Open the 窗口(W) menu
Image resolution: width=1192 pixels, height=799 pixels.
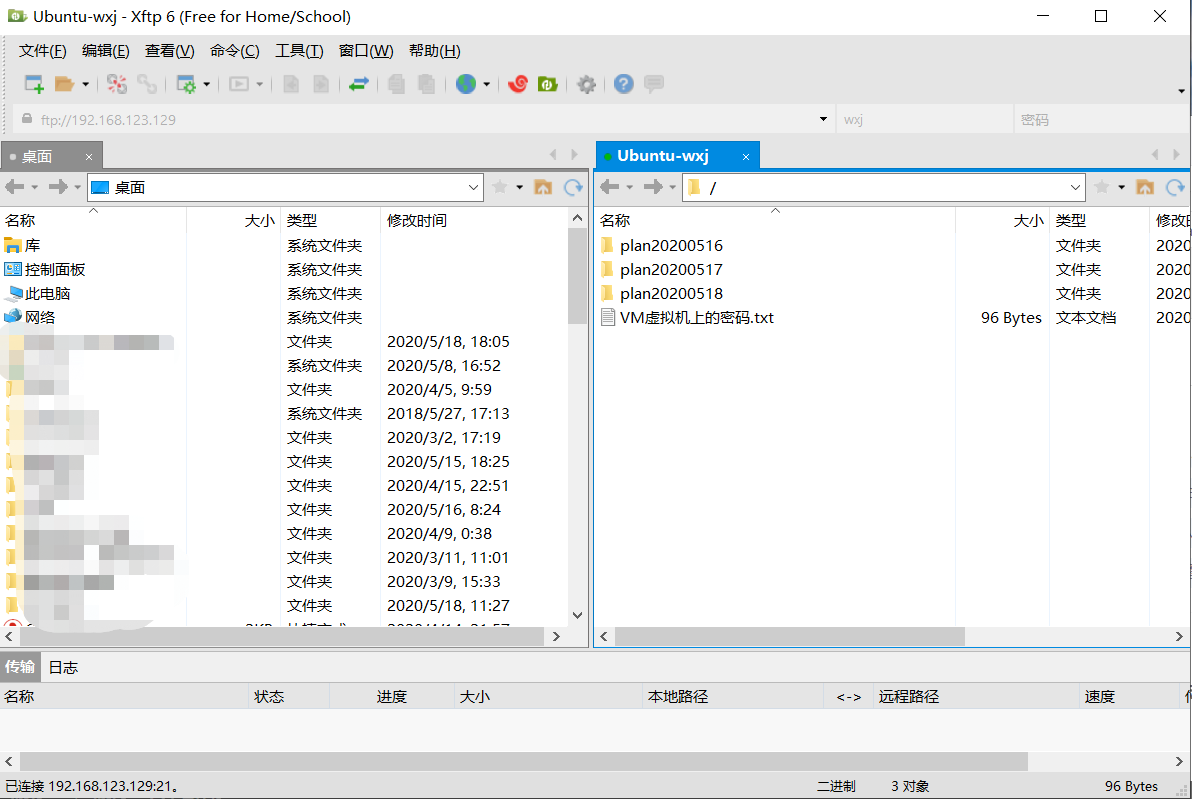click(366, 51)
